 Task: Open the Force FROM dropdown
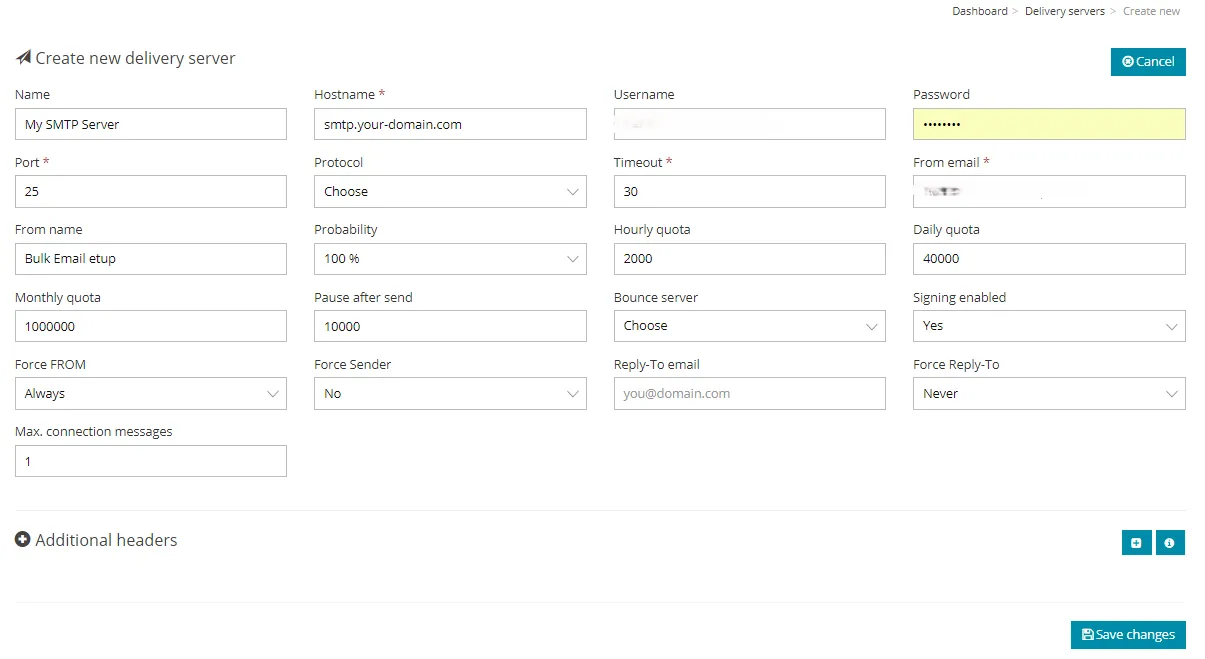pos(150,394)
